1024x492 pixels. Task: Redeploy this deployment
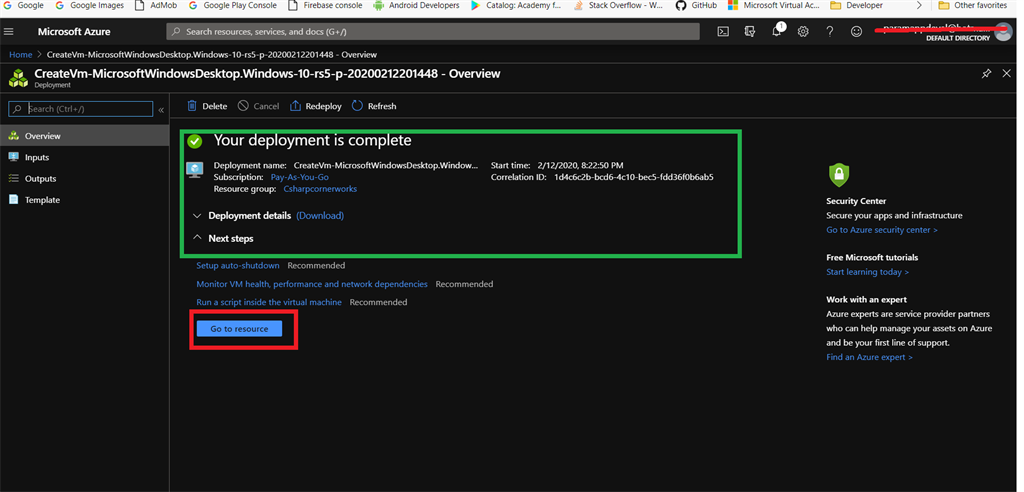315,106
